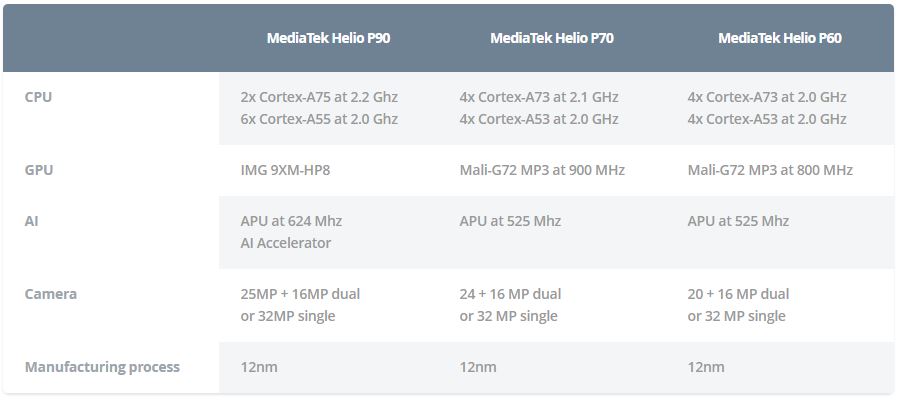Click the MediaTek Helio P90 column header

pos(328,38)
